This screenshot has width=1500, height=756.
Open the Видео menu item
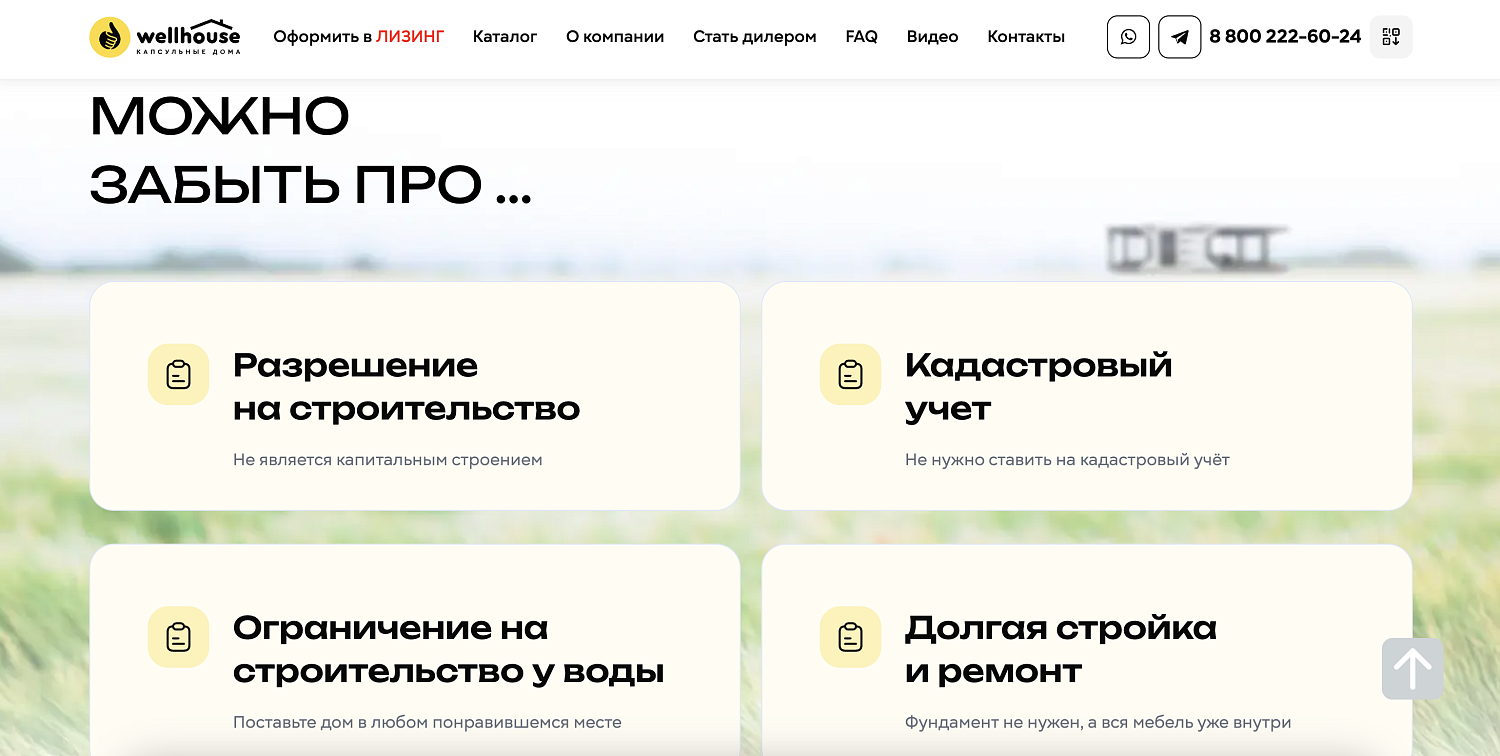tap(931, 36)
